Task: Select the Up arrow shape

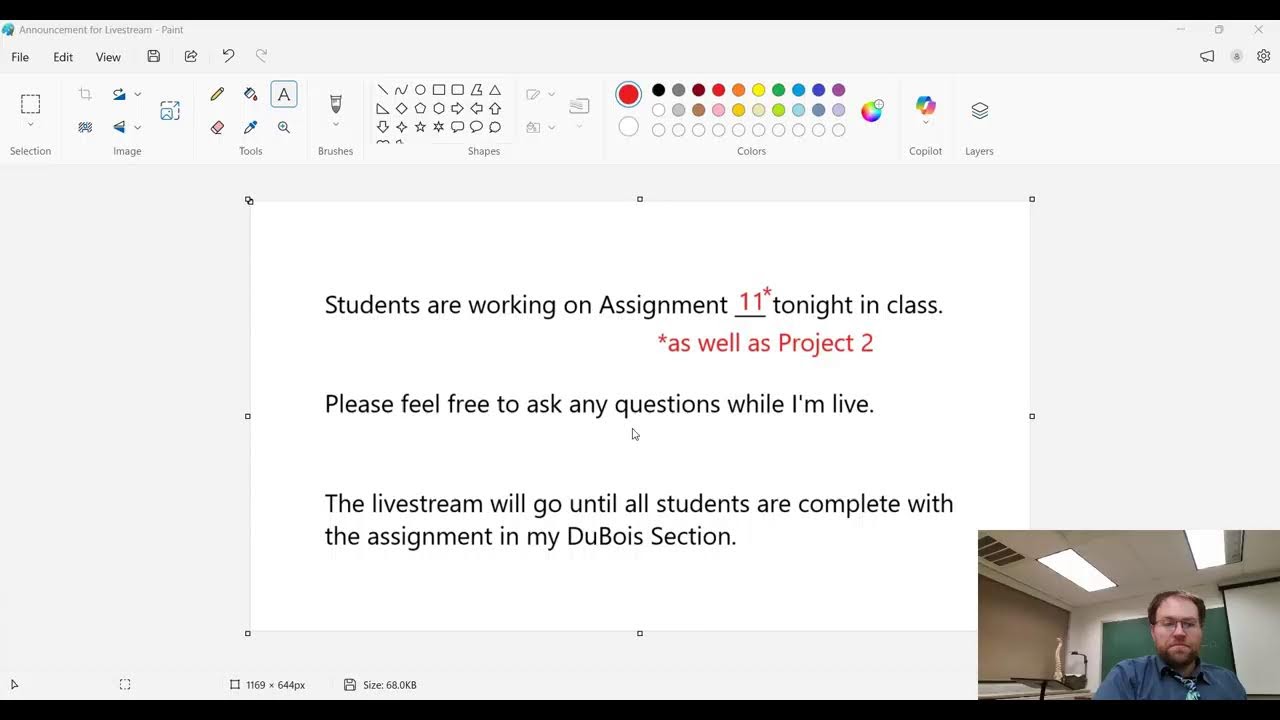Action: tap(495, 108)
